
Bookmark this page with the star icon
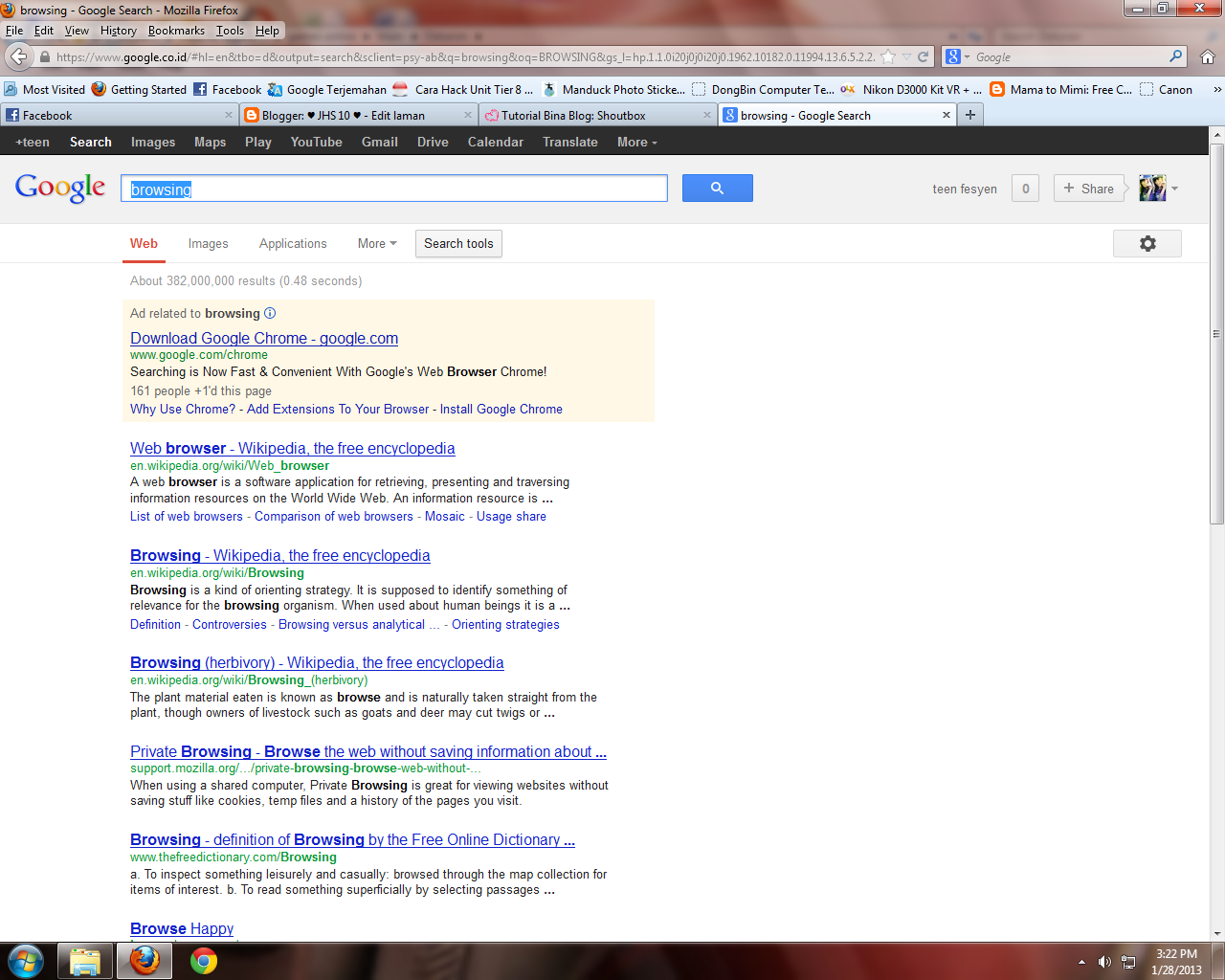[x=888, y=56]
